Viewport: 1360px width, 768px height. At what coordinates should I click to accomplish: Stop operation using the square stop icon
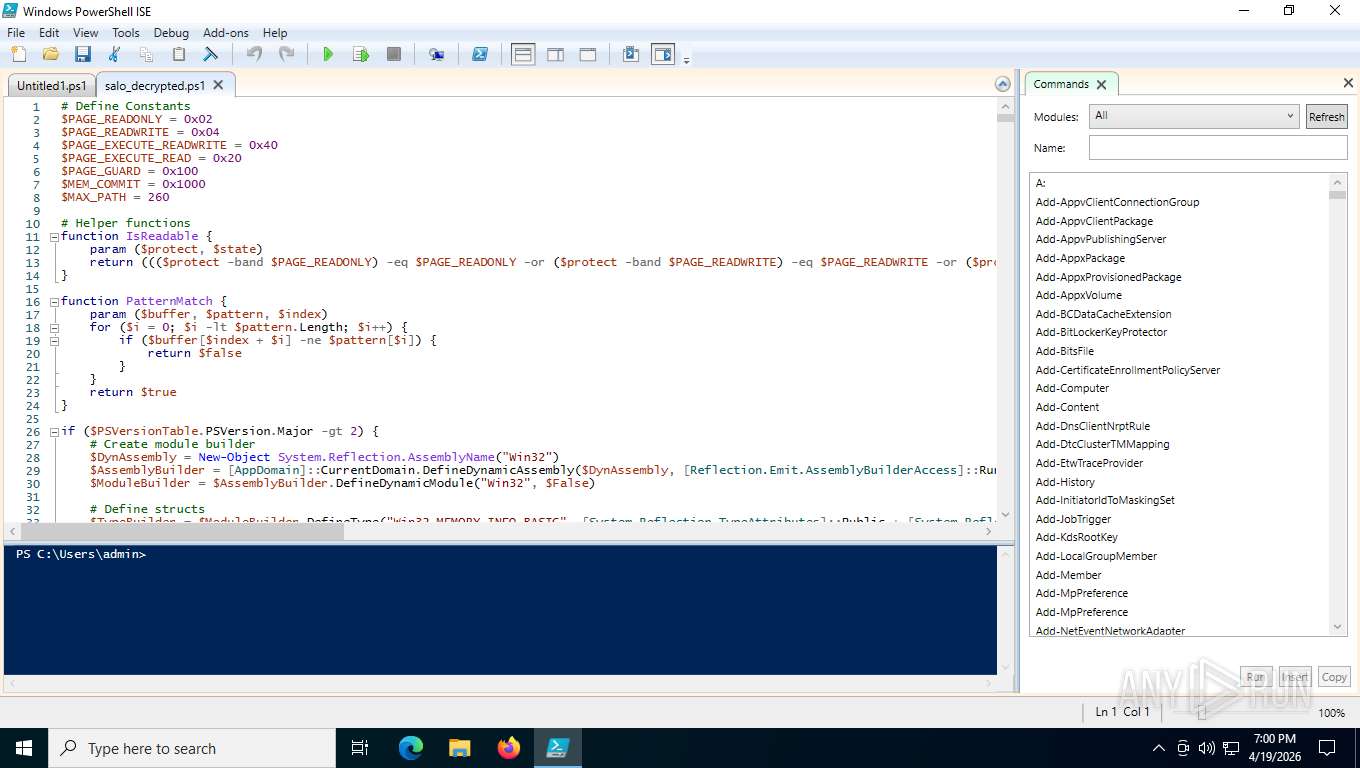click(394, 54)
